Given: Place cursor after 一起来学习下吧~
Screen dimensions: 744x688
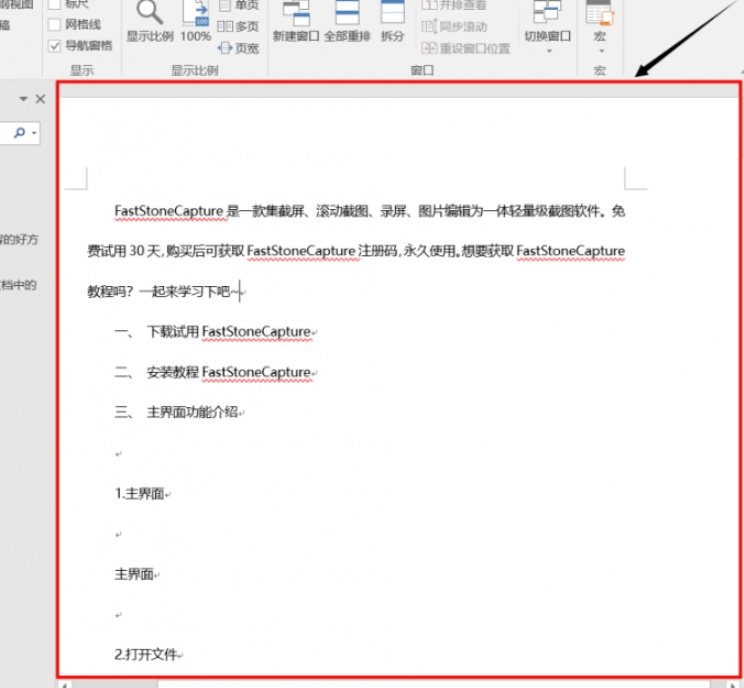Looking at the screenshot, I should 239,291.
